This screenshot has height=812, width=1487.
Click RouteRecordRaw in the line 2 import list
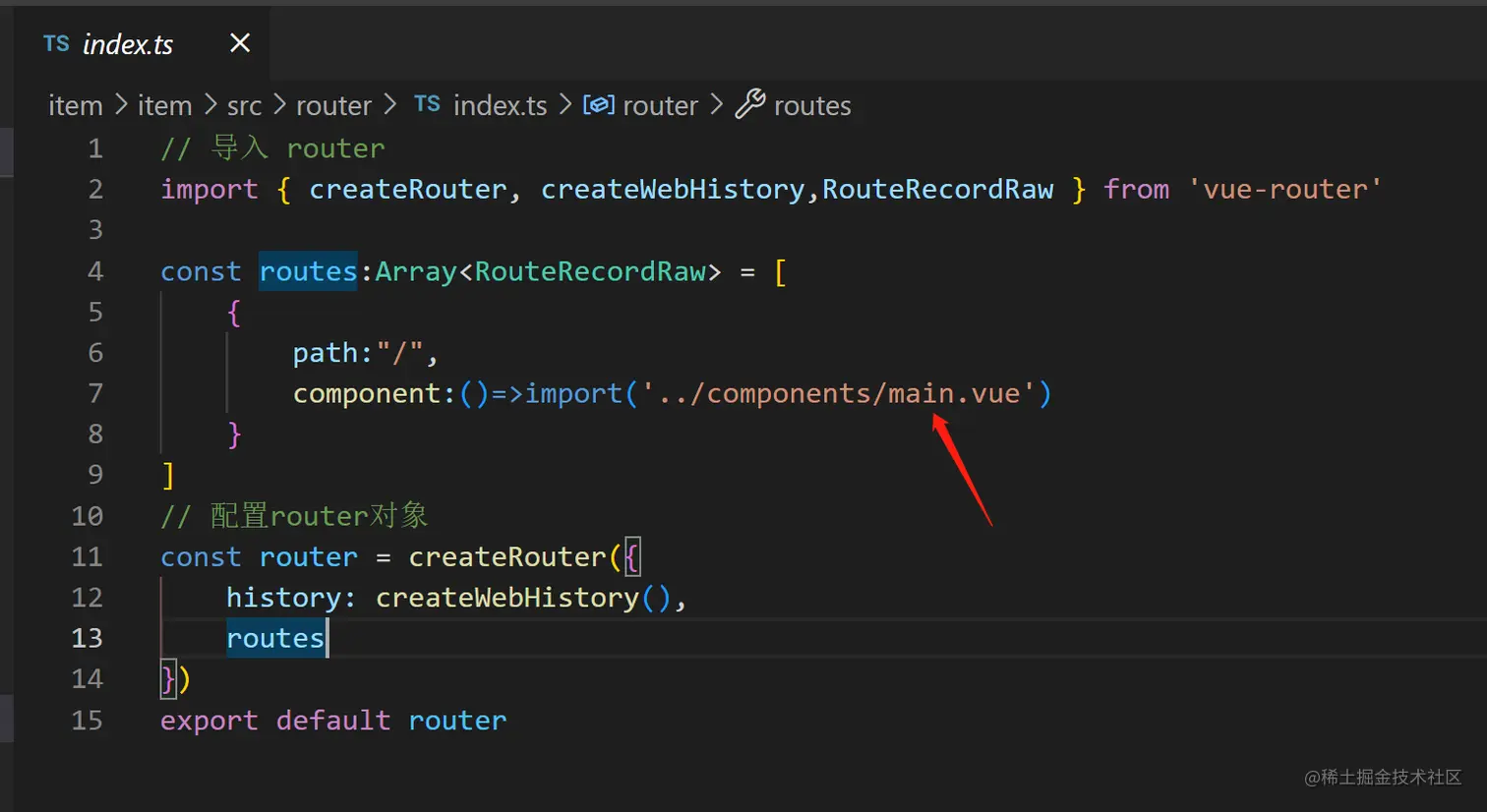coord(937,189)
